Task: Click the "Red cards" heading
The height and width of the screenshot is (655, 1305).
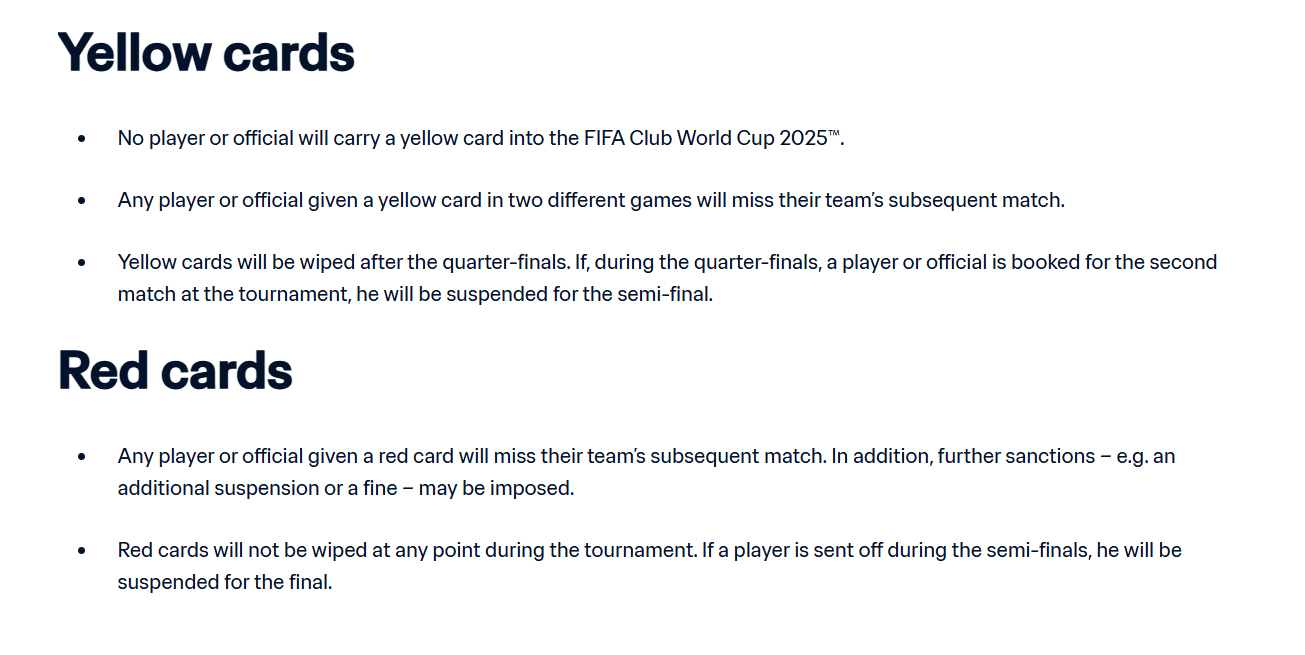Action: coord(175,371)
